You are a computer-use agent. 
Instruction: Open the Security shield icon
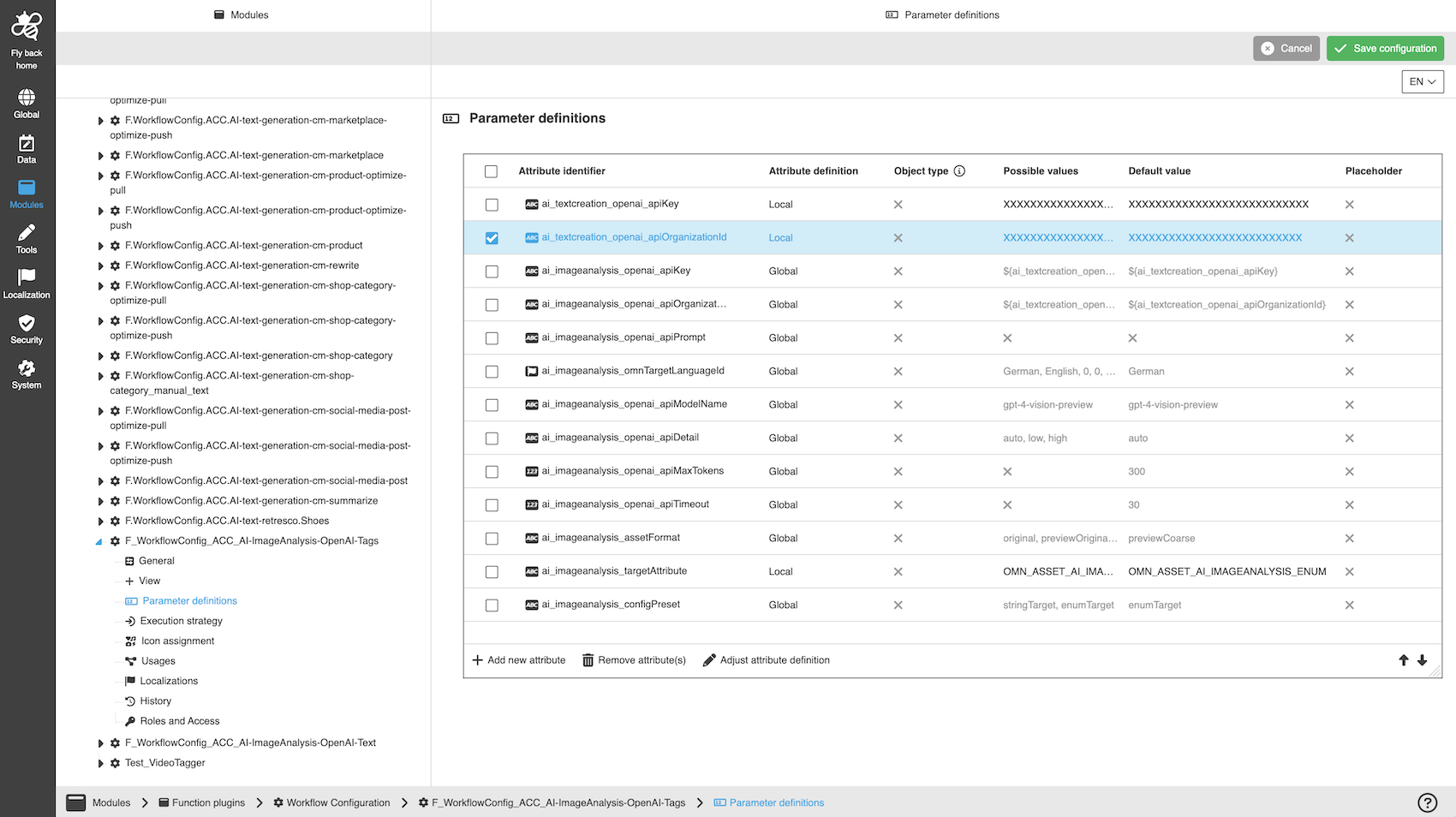coord(27,323)
